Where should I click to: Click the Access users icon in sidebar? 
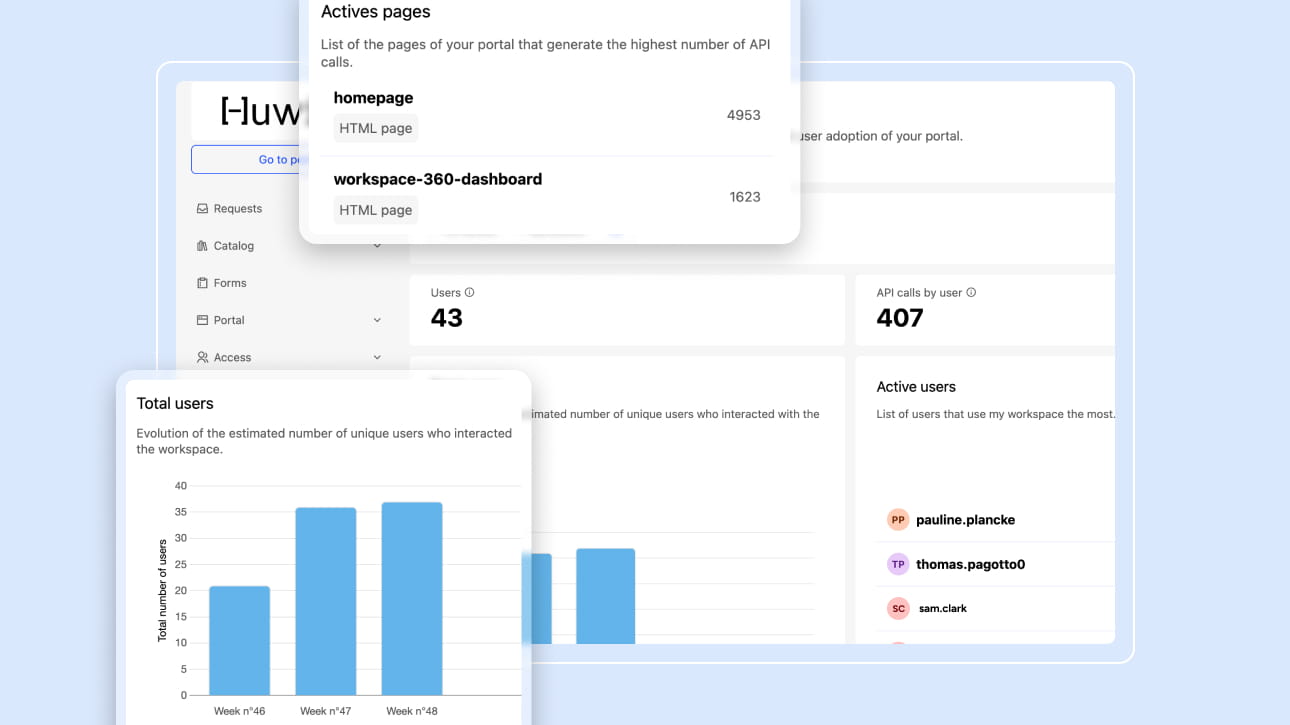[x=203, y=357]
